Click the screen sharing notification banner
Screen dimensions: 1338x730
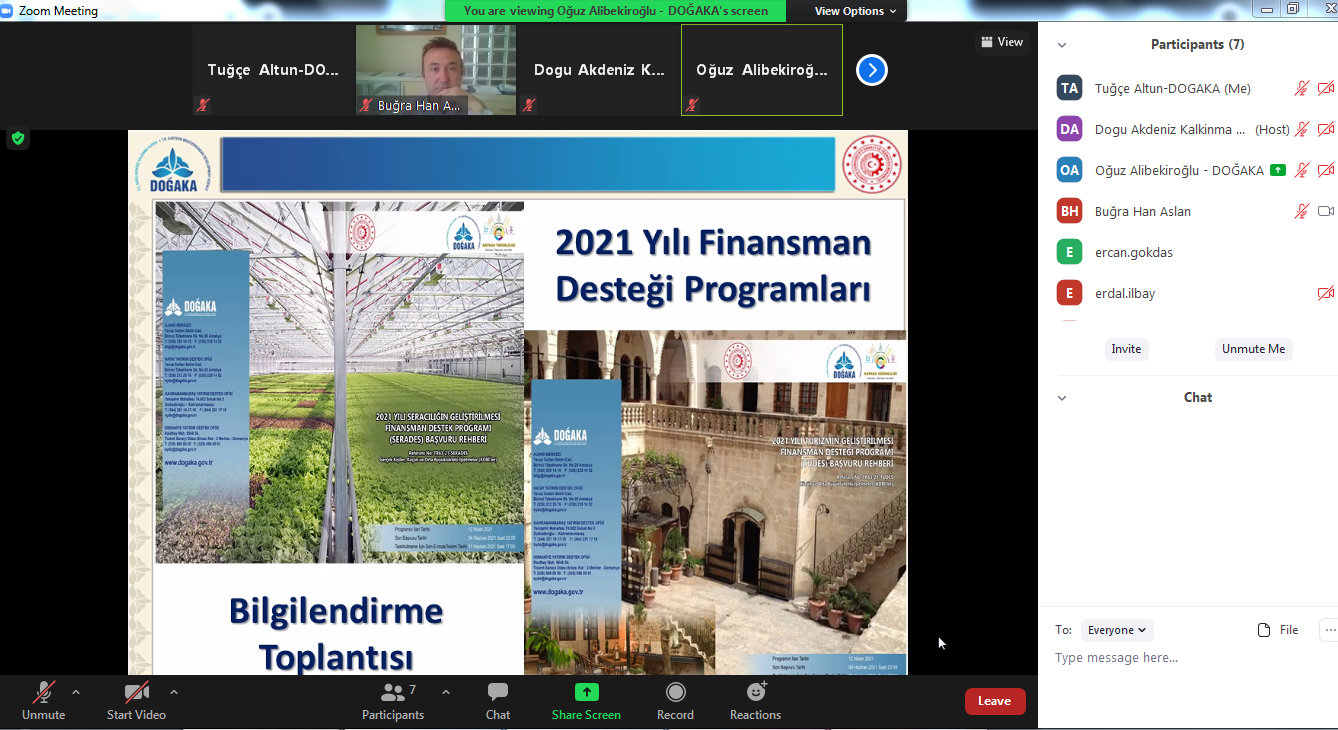[x=616, y=11]
